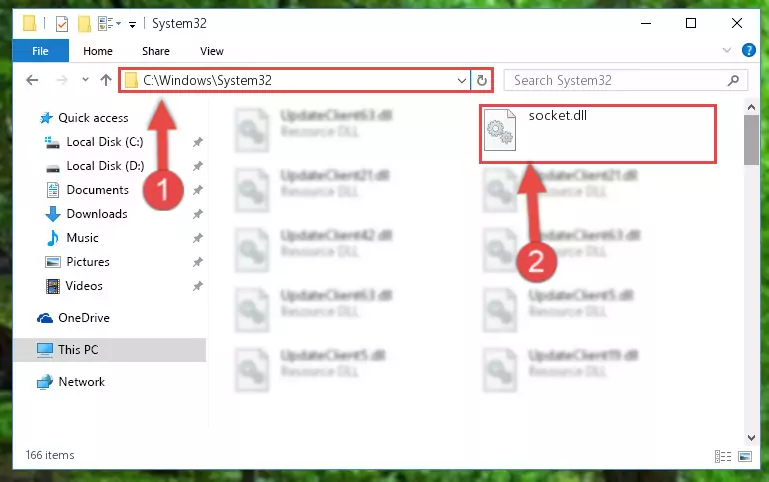The height and width of the screenshot is (482, 769).
Task: Switch to large icons view button
Action: coord(744,457)
